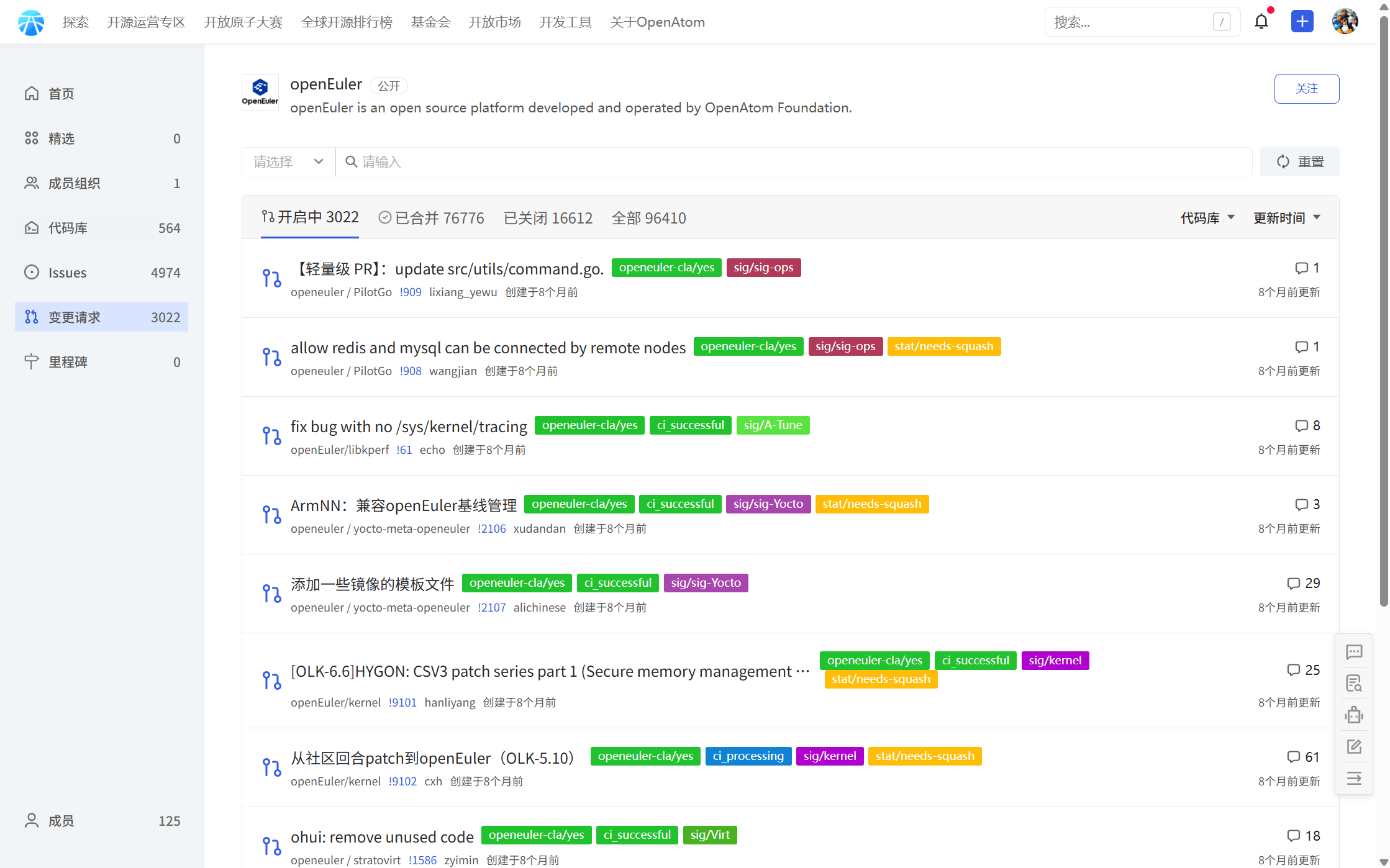
Task: Select the 开启中 3022 tab
Action: point(310,217)
